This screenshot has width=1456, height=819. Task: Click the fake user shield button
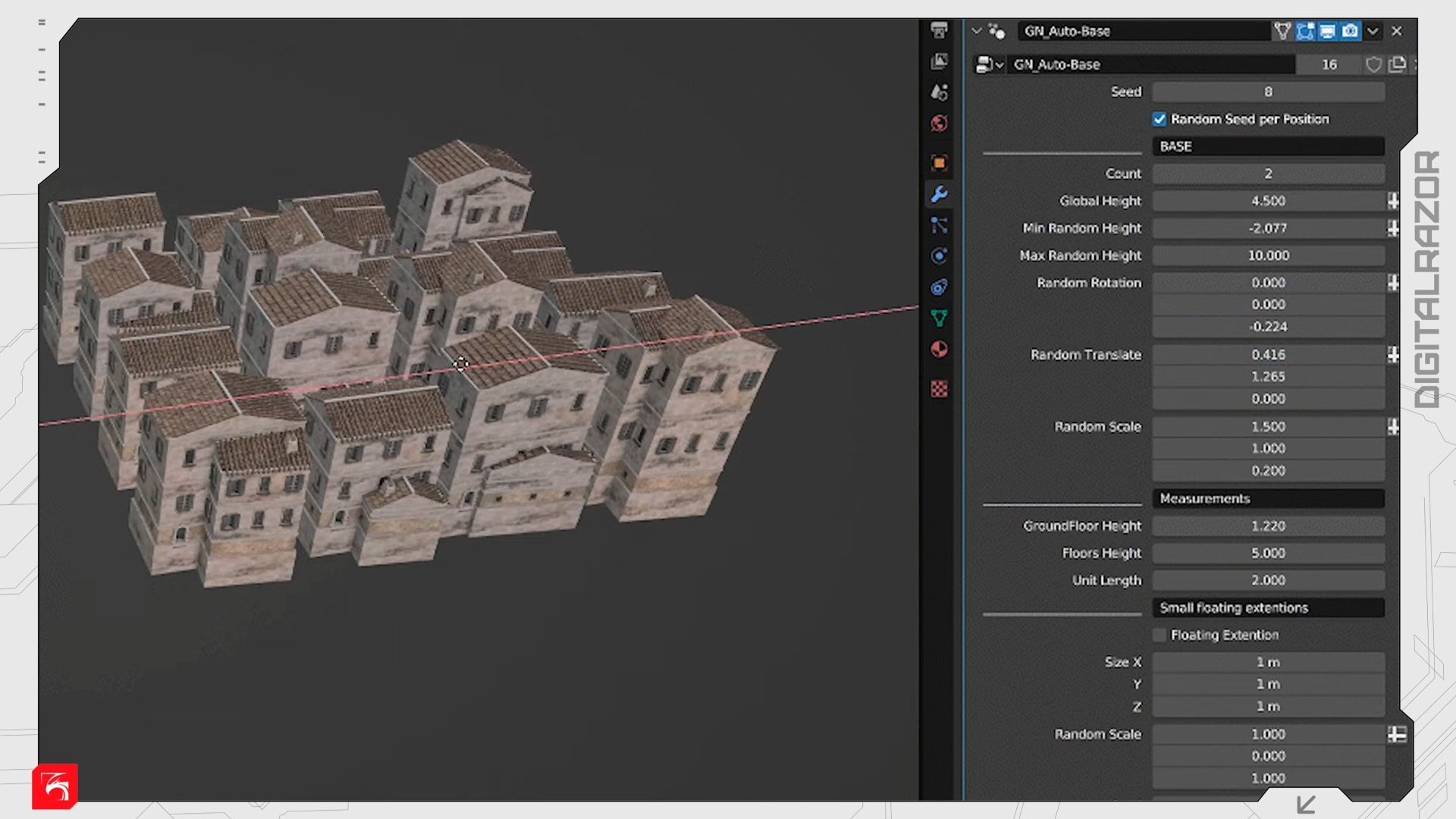1373,64
